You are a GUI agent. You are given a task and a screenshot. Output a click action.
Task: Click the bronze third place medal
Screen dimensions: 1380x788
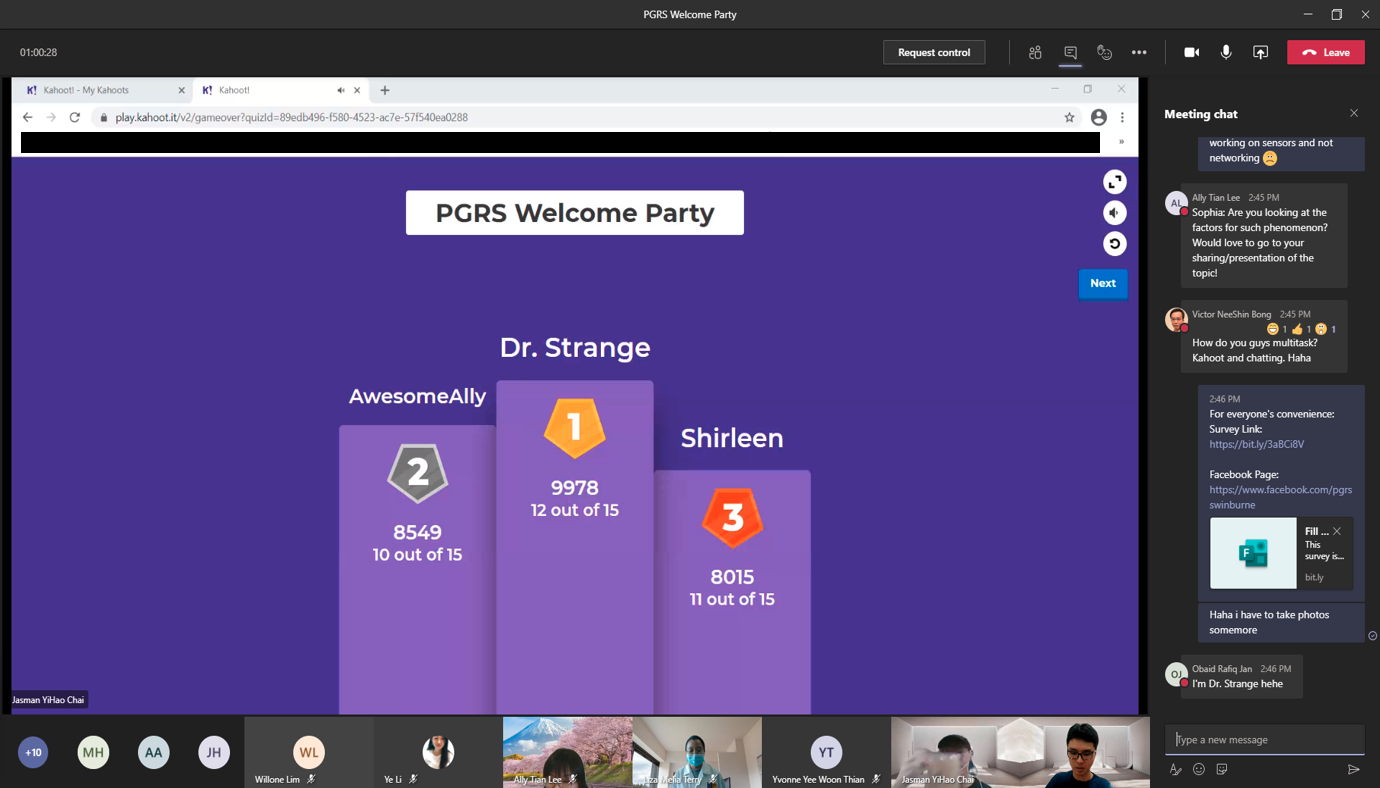coord(732,518)
